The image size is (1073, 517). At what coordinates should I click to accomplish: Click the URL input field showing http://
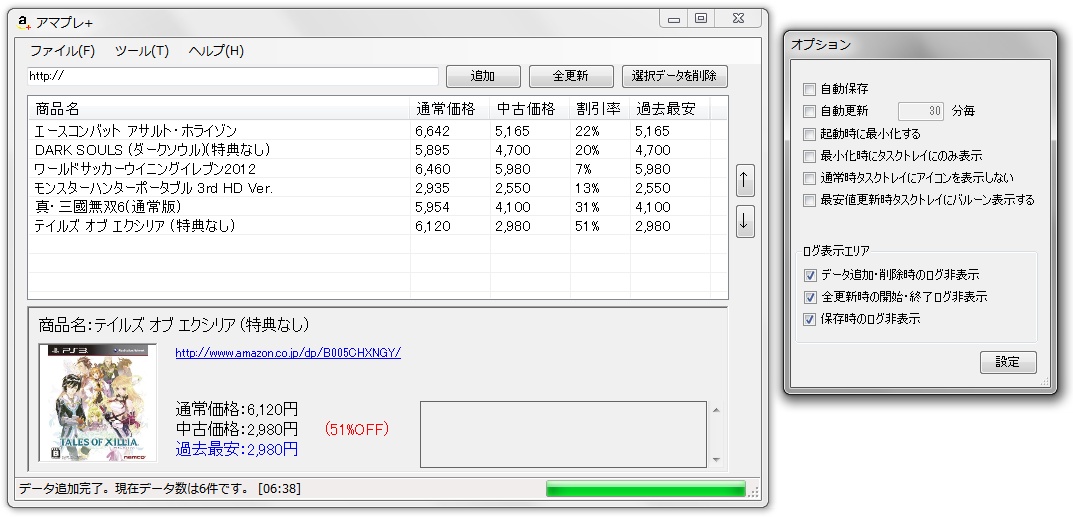click(233, 76)
